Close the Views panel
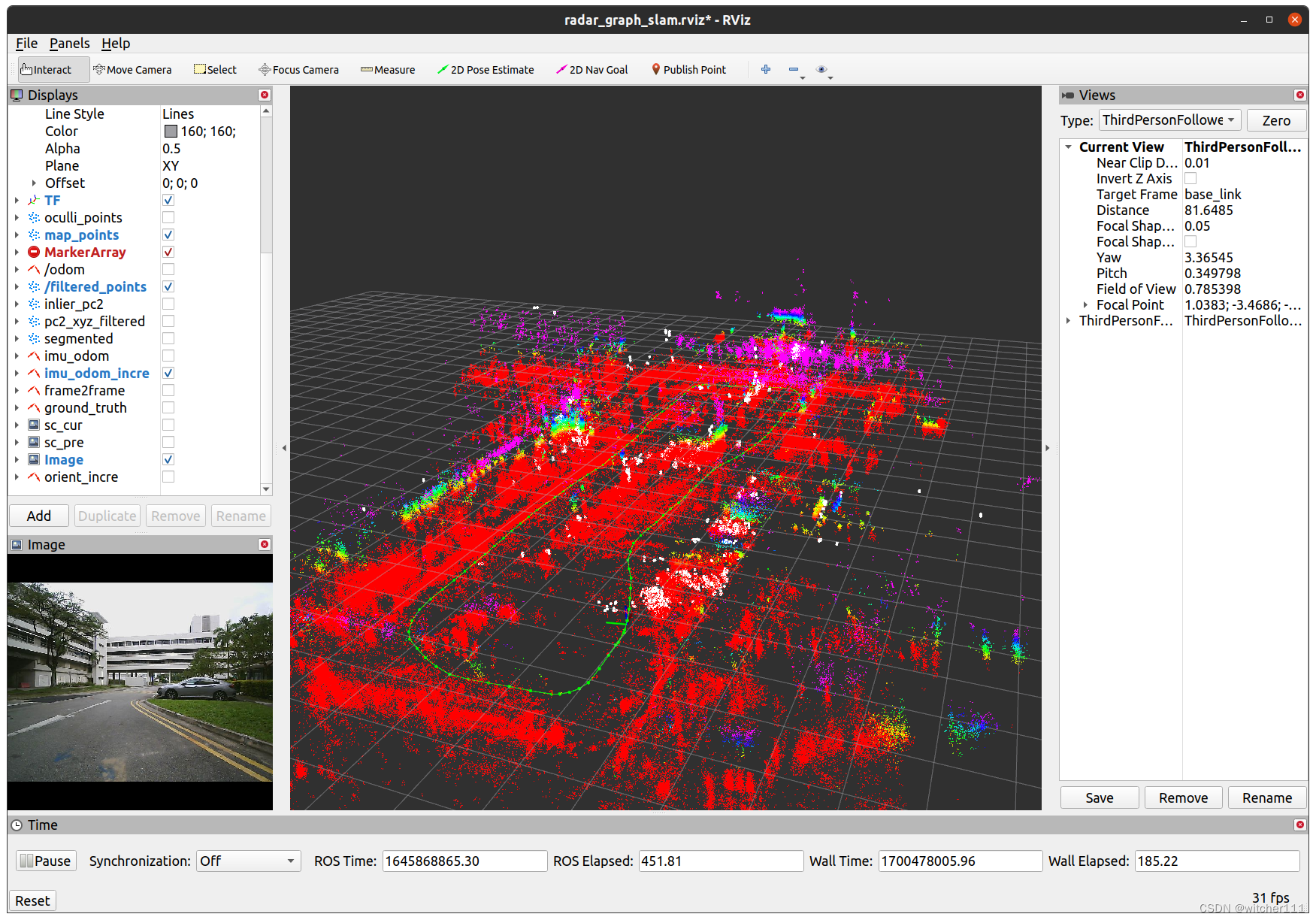Image resolution: width=1316 pixels, height=920 pixels. (1300, 95)
